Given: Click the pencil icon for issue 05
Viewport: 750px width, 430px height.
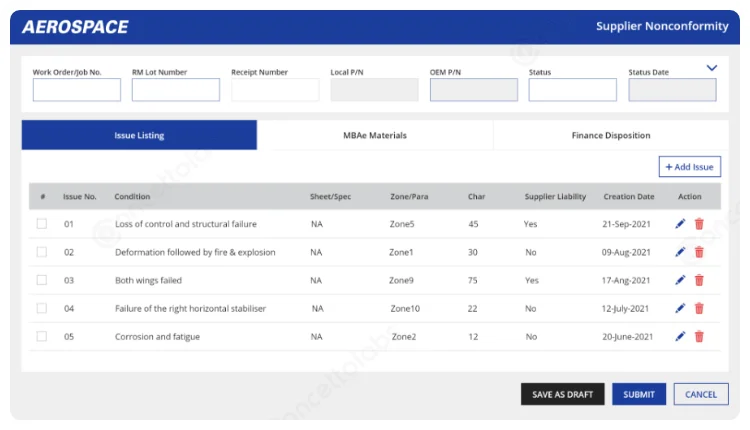Looking at the screenshot, I should (680, 337).
